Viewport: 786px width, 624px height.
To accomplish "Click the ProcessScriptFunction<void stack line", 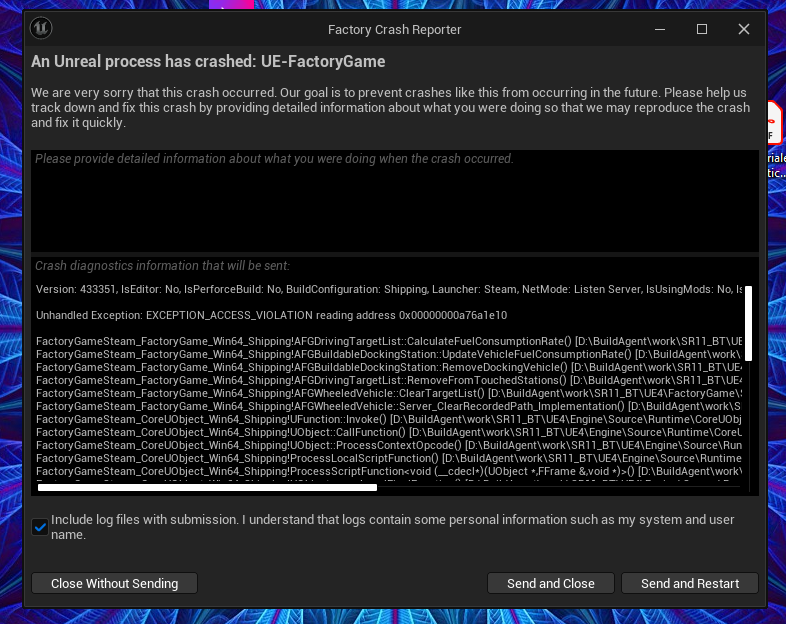I will coord(389,472).
